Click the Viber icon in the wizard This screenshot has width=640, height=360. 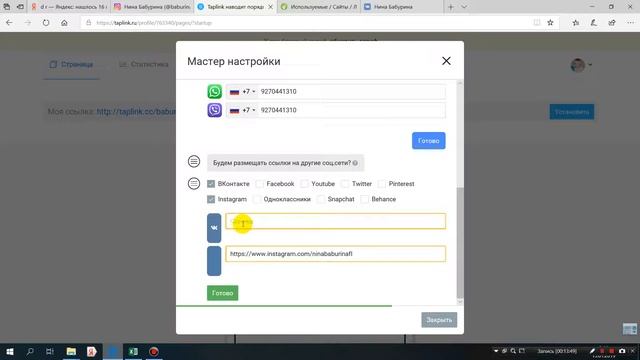click(x=214, y=110)
